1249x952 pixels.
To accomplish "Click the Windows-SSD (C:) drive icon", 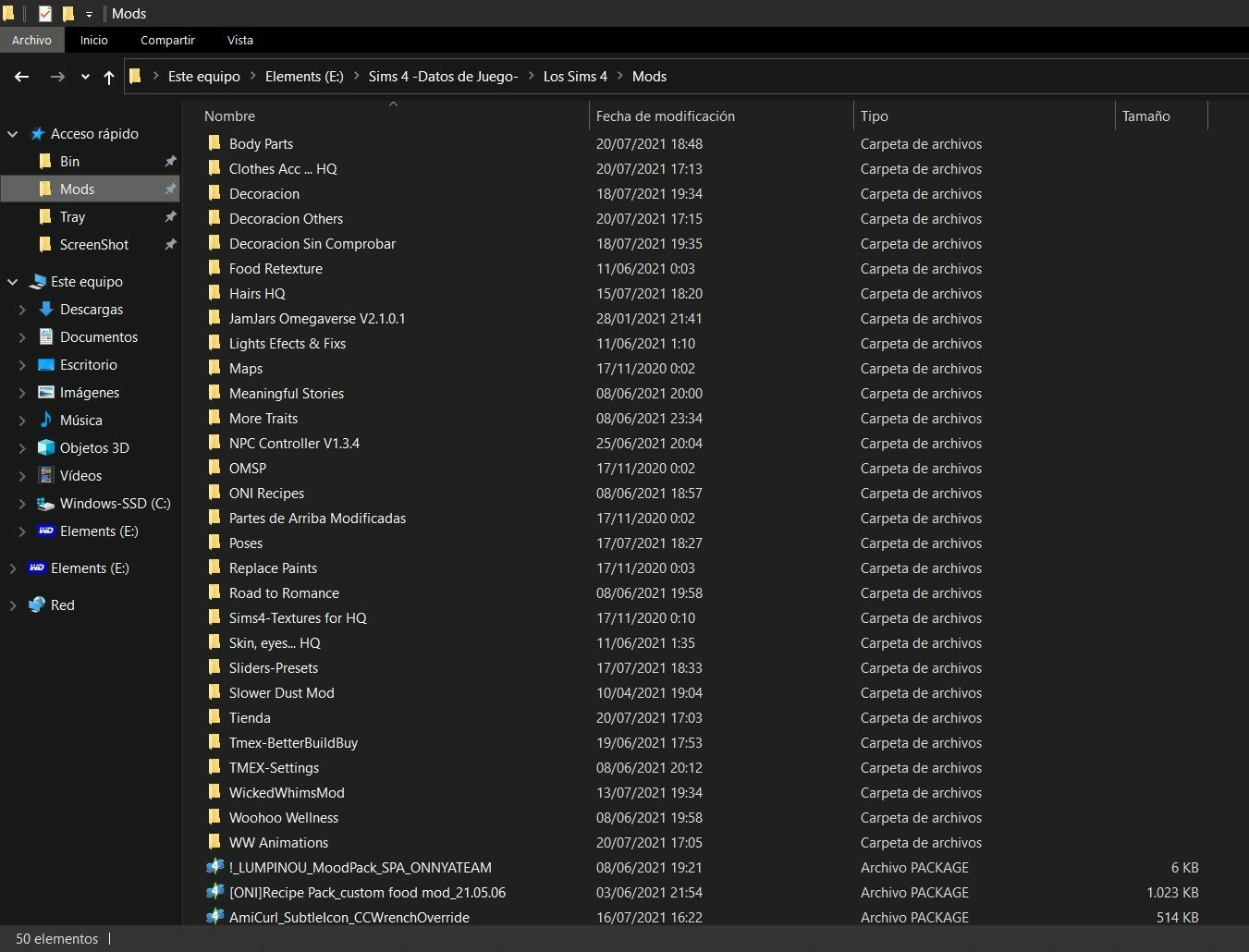I will coord(45,503).
